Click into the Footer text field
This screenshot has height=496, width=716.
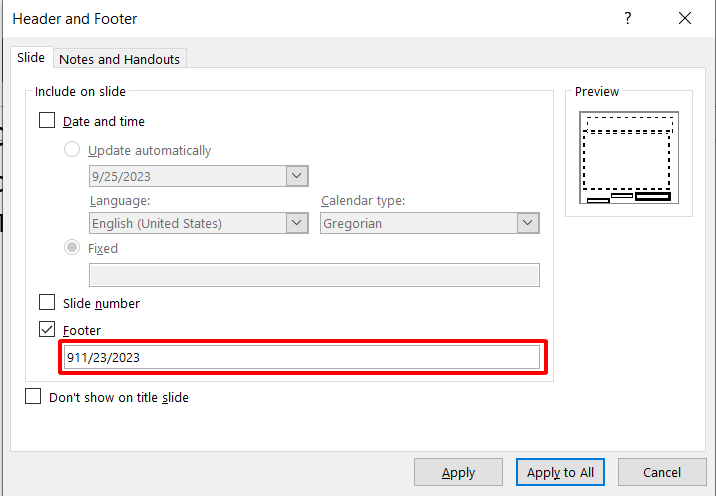coord(301,357)
